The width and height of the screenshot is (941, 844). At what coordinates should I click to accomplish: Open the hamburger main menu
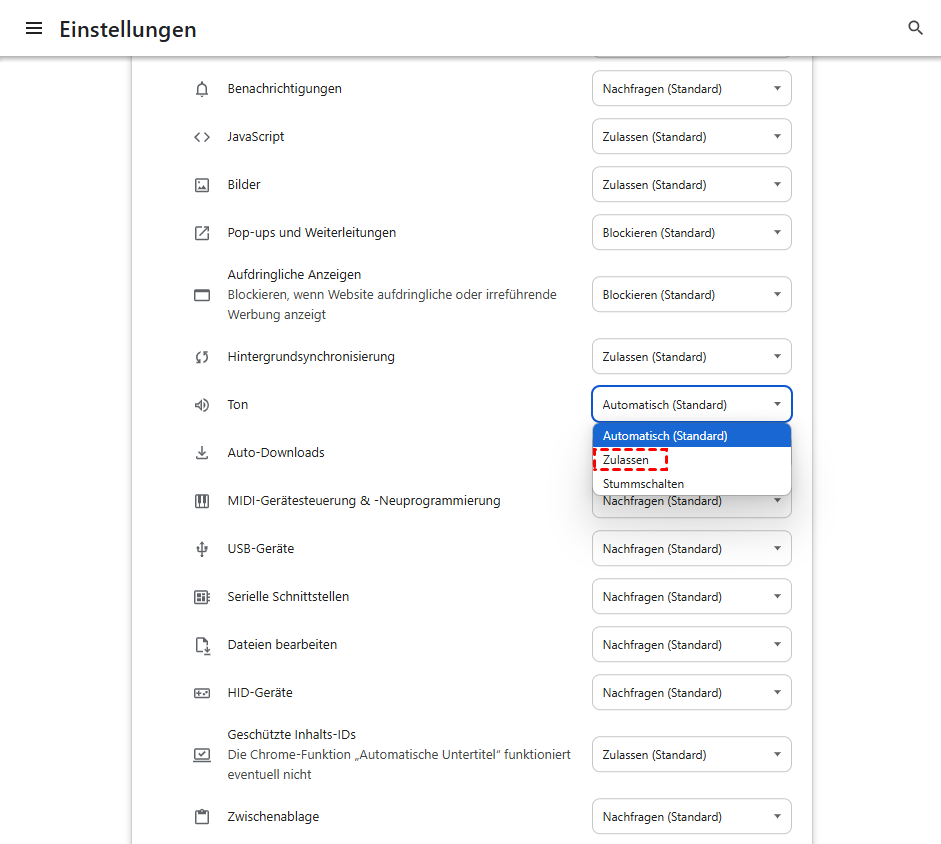pyautogui.click(x=34, y=29)
